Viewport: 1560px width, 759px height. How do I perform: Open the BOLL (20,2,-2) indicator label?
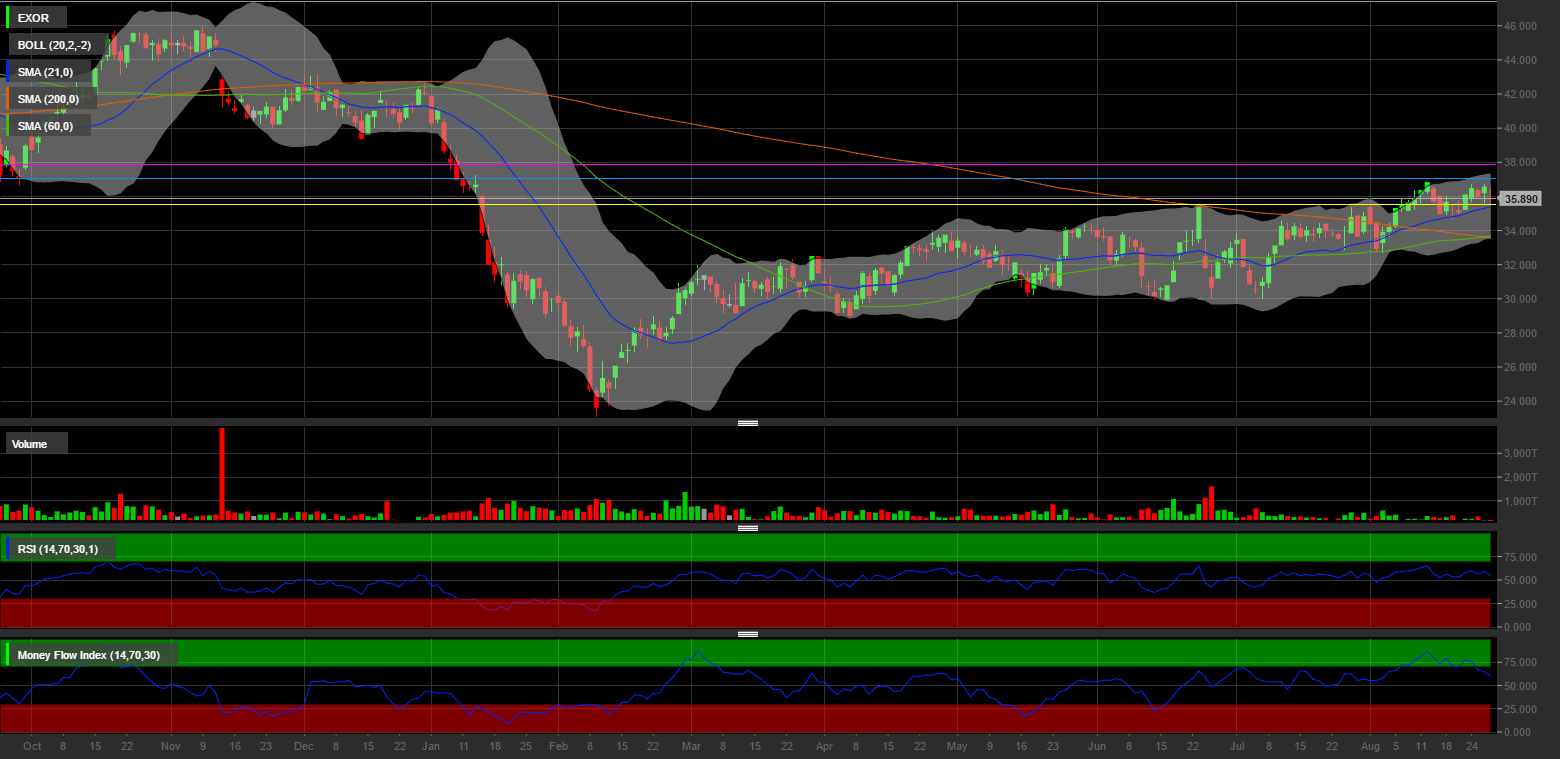tap(56, 45)
